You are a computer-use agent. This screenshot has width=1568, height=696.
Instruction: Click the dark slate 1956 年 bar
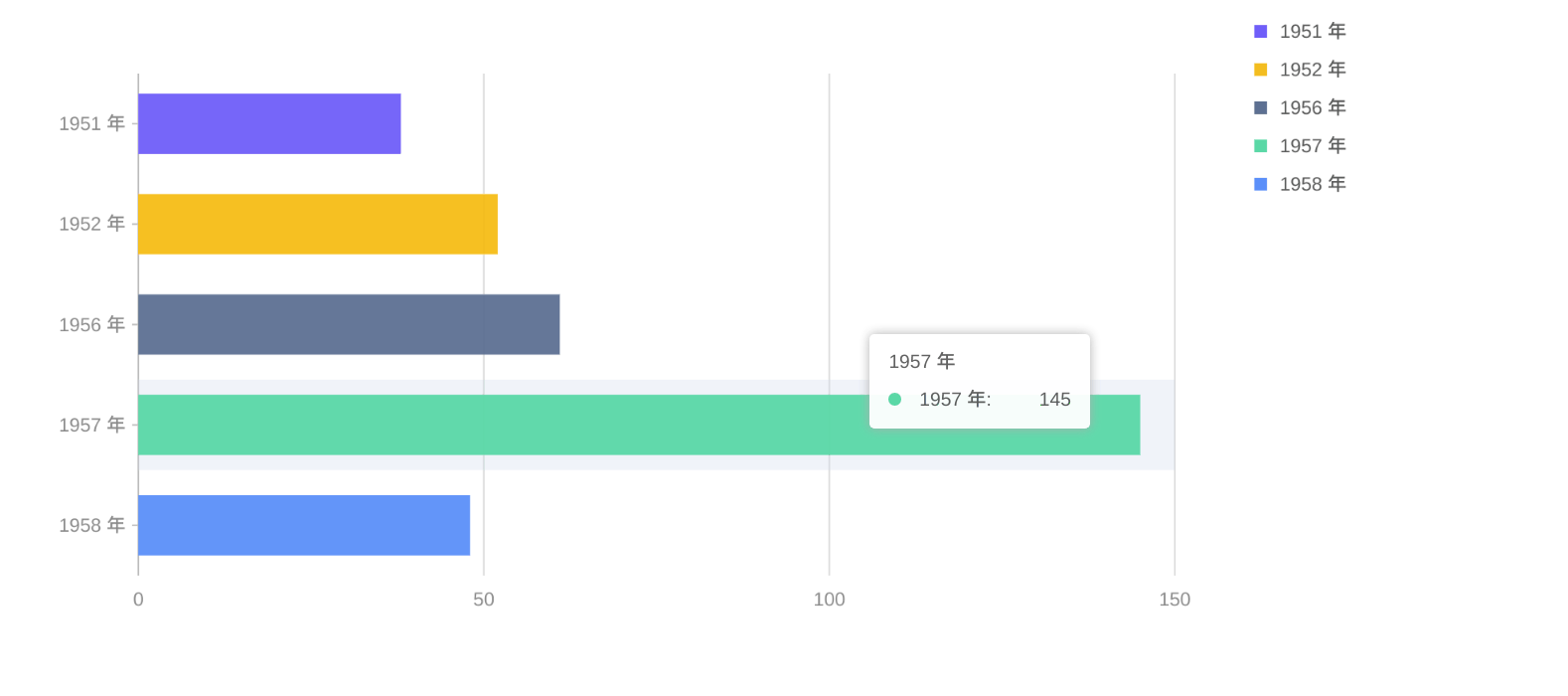pyautogui.click(x=349, y=324)
